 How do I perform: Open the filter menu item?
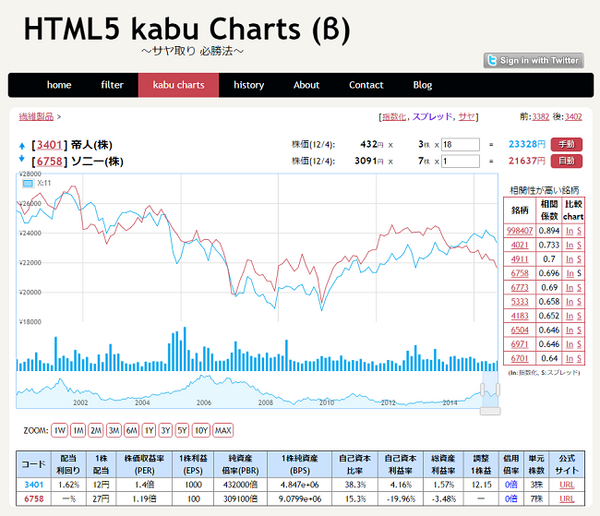112,85
